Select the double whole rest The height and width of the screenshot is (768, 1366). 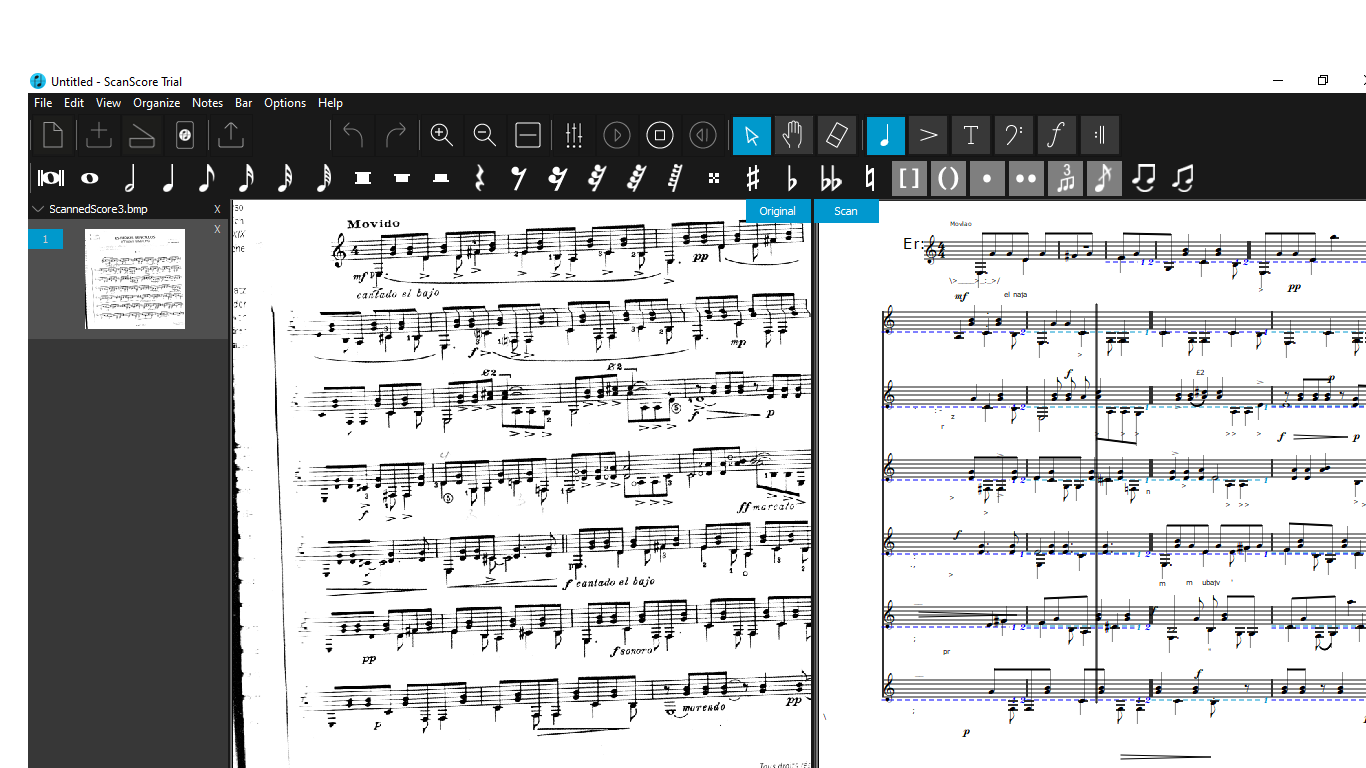click(x=363, y=178)
